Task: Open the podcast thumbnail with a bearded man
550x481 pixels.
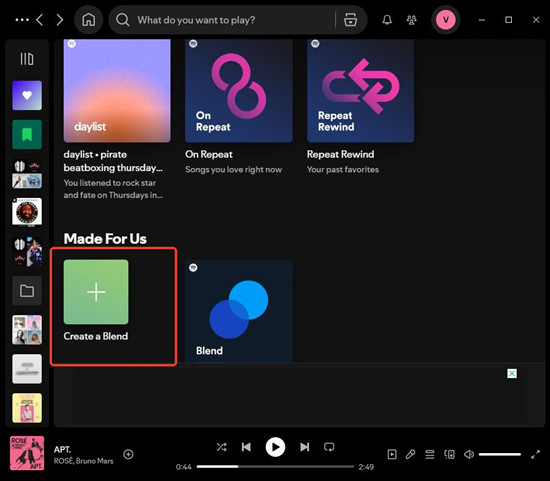Action: pyautogui.click(x=27, y=212)
